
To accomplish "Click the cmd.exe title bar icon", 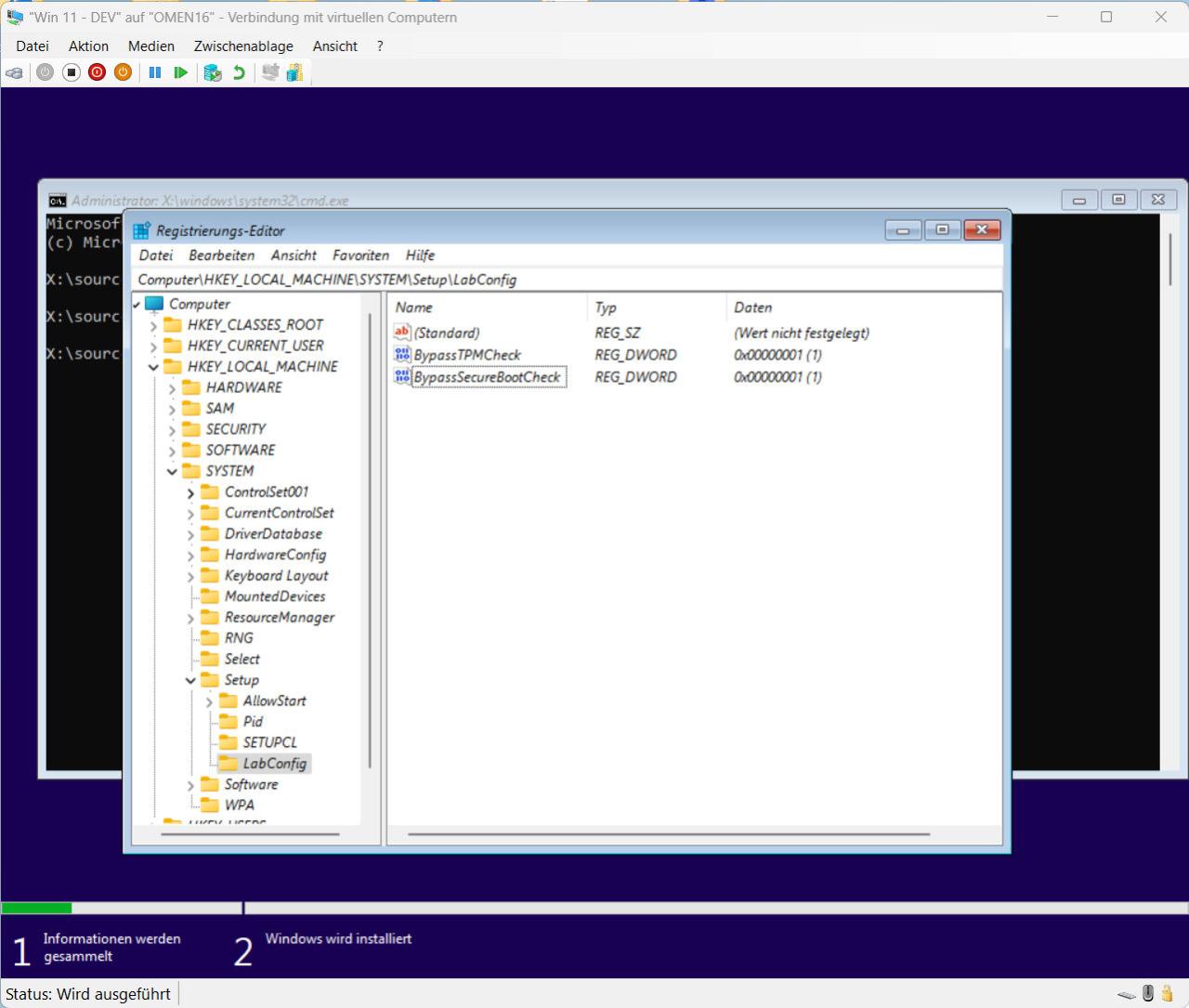I will point(58,201).
